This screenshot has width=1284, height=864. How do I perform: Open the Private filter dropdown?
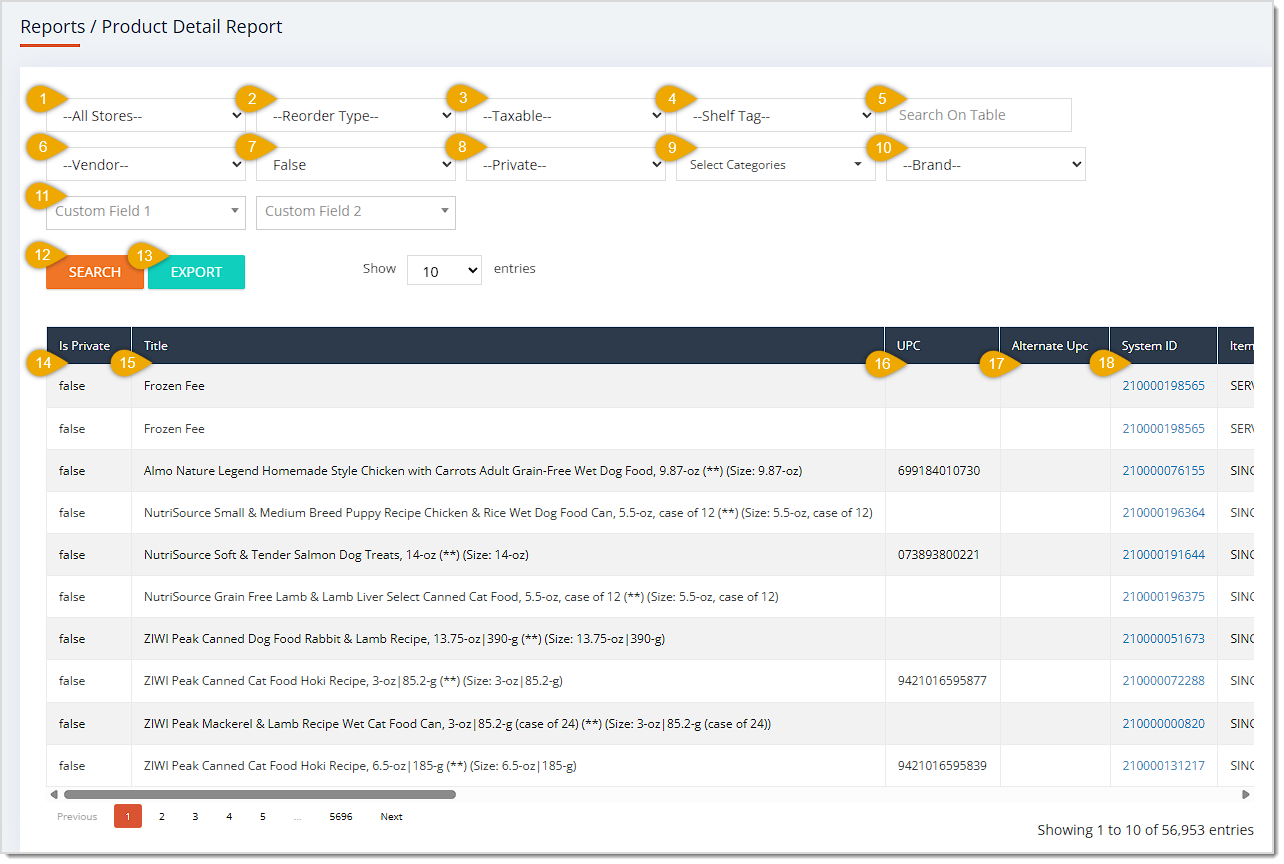[566, 164]
